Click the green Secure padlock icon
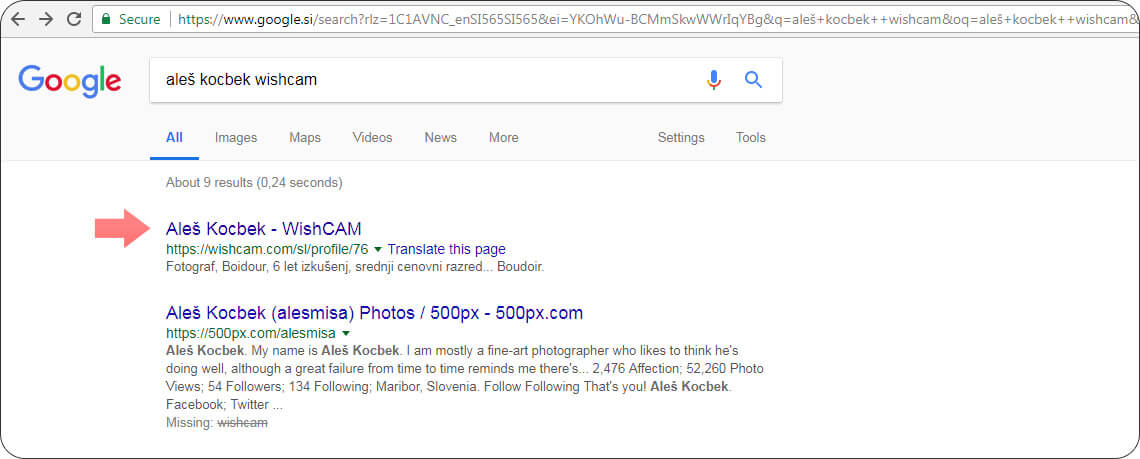This screenshot has width=1140, height=459. coord(105,19)
